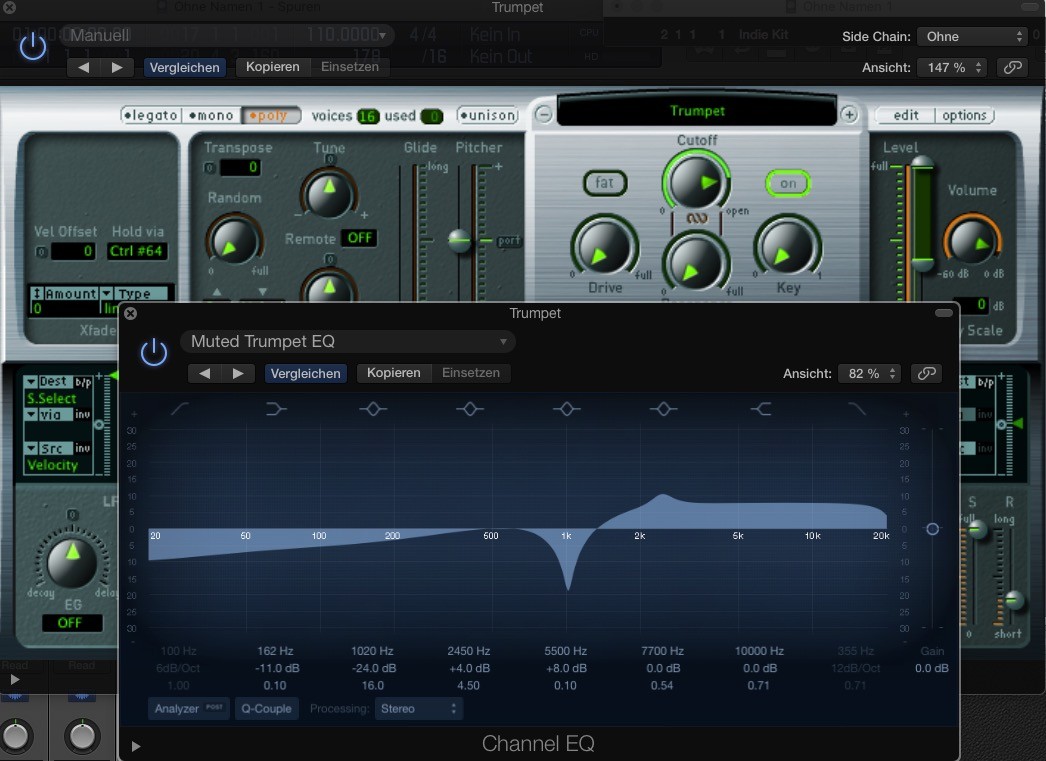Change the 147 % Ansicht stepper
Image resolution: width=1046 pixels, height=761 pixels.
click(952, 67)
